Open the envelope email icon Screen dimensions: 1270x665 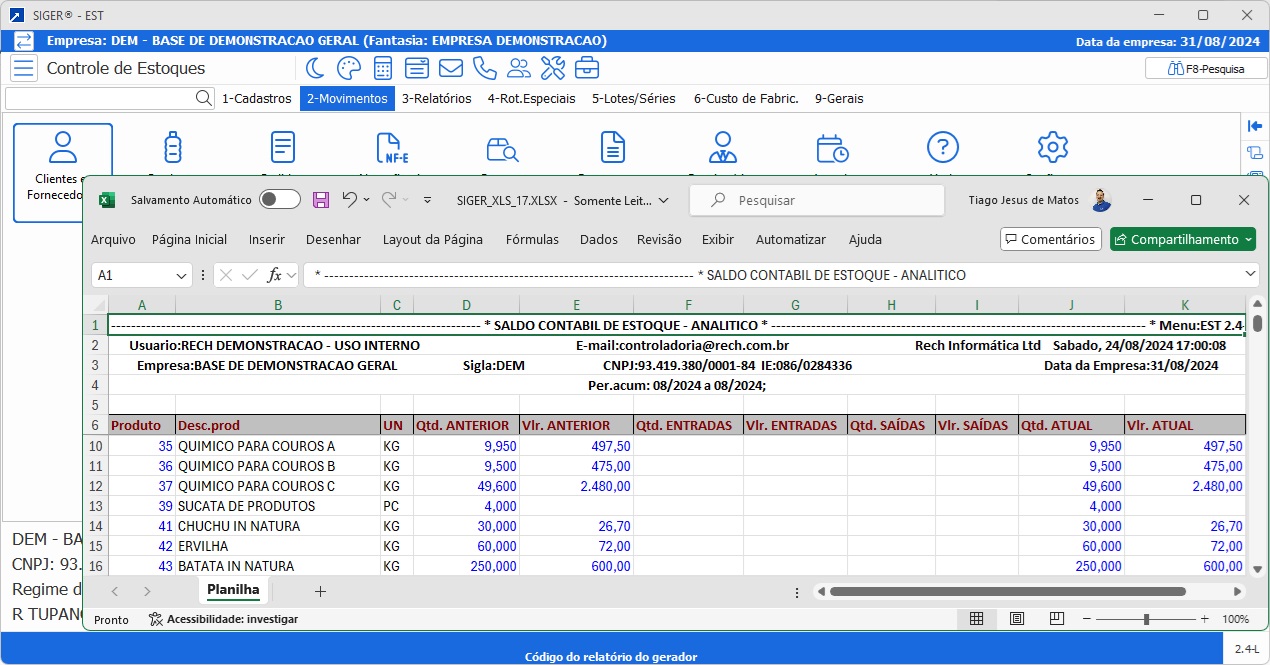pyautogui.click(x=451, y=68)
